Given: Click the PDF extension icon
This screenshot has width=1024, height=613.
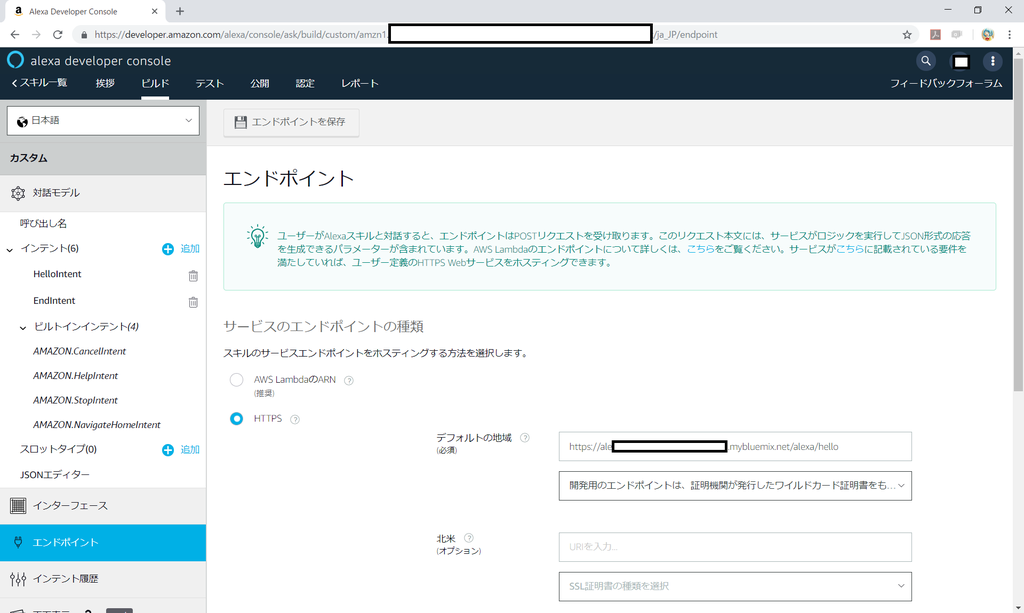Looking at the screenshot, I should click(x=935, y=35).
